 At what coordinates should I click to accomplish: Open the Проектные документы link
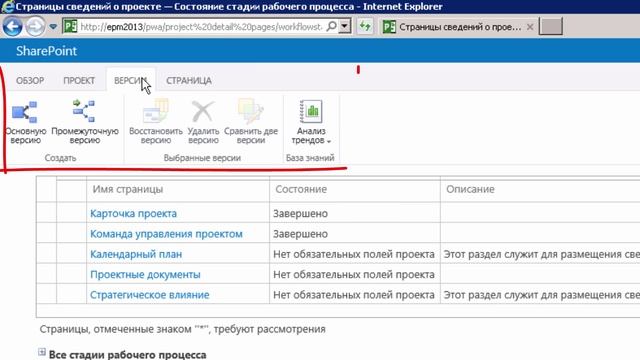[145, 275]
